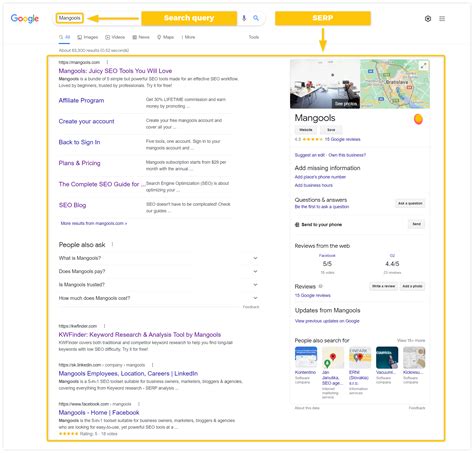Click the Feedback link under People also ask
Screen dimensions: 474x453
pyautogui.click(x=251, y=307)
